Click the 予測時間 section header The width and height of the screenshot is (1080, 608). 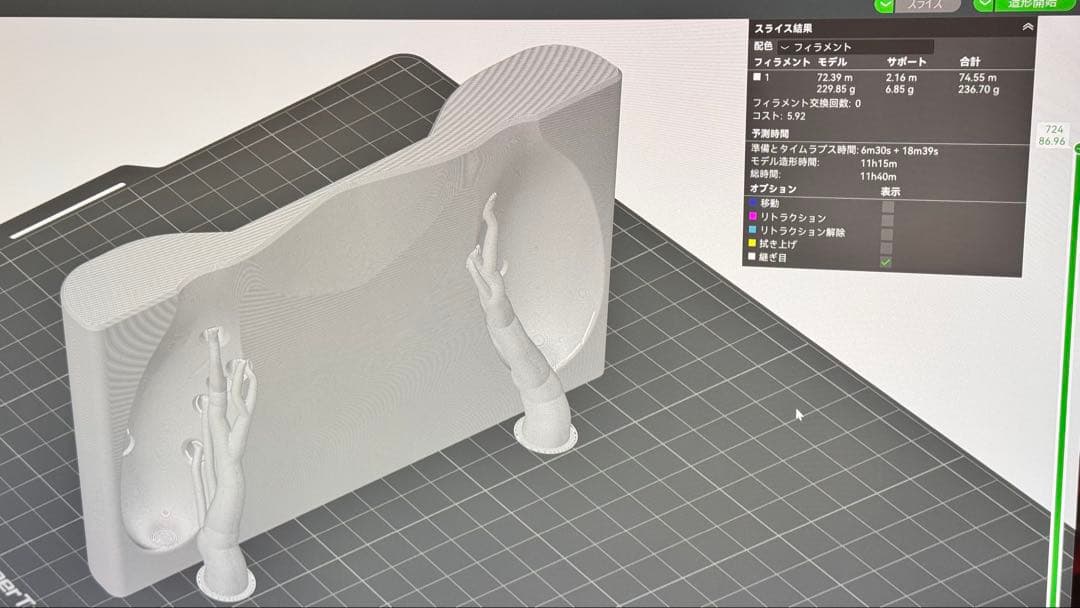769,134
